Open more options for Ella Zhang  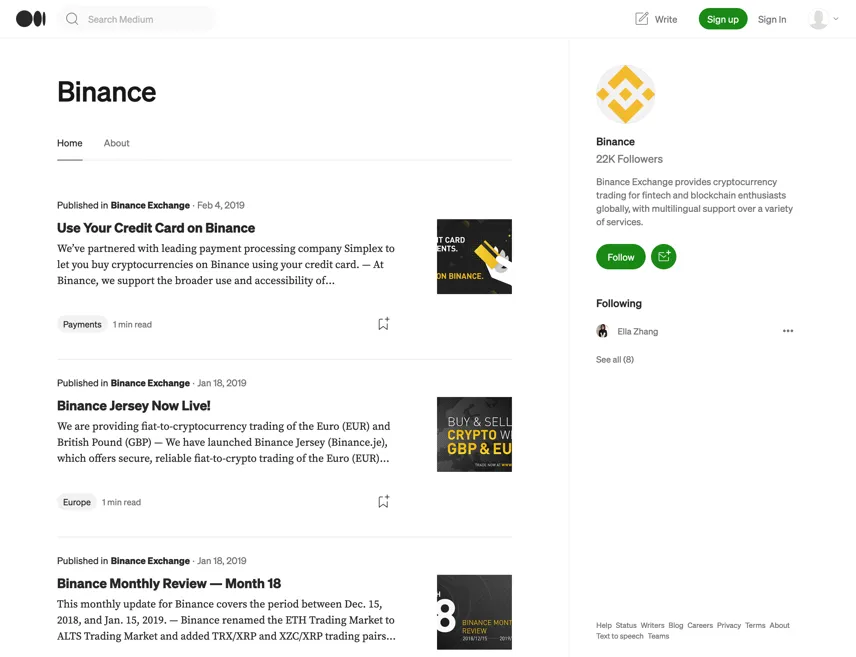pyautogui.click(x=788, y=331)
